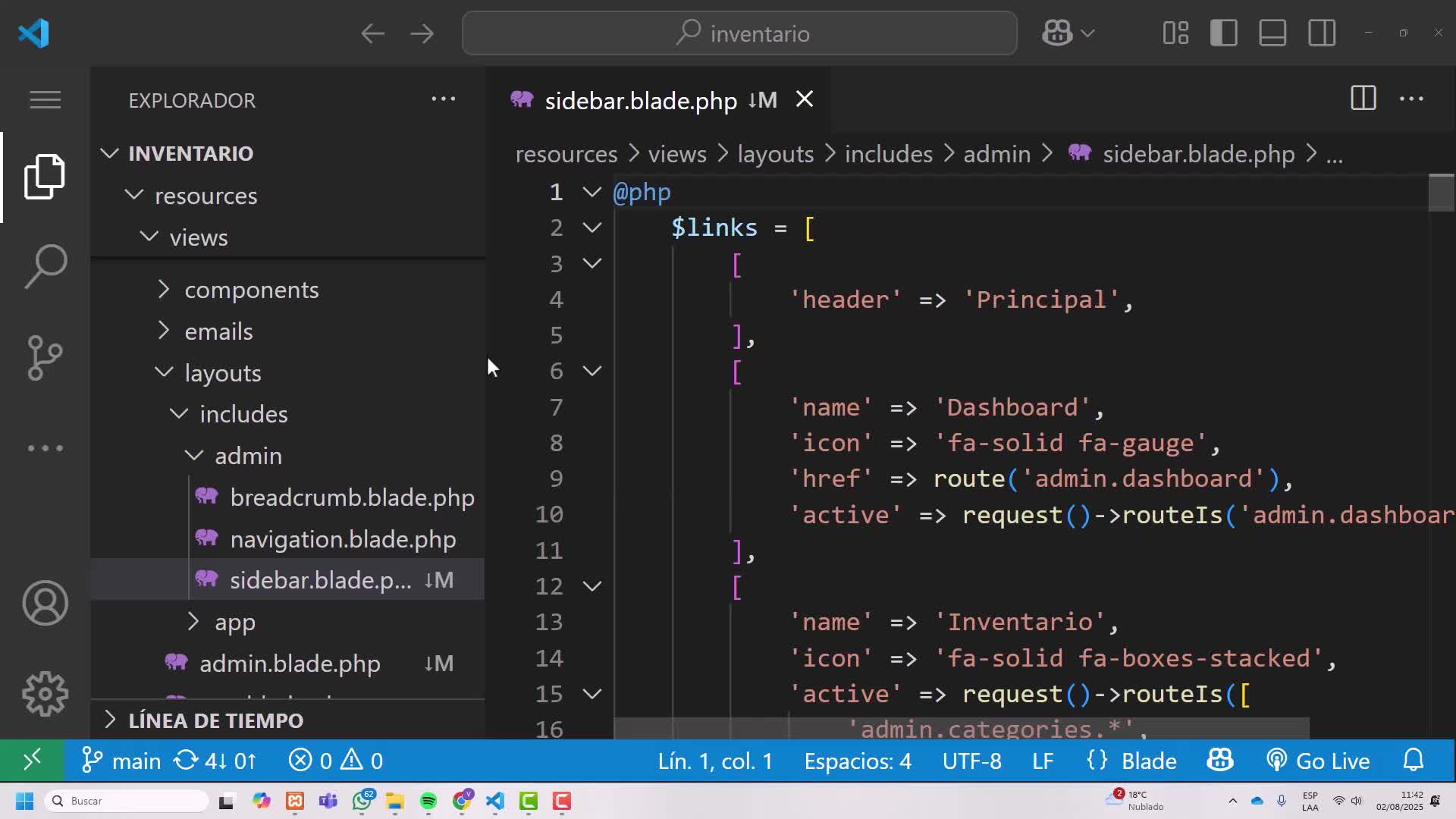
Task: Change end of line sequence LF
Action: click(x=1043, y=761)
